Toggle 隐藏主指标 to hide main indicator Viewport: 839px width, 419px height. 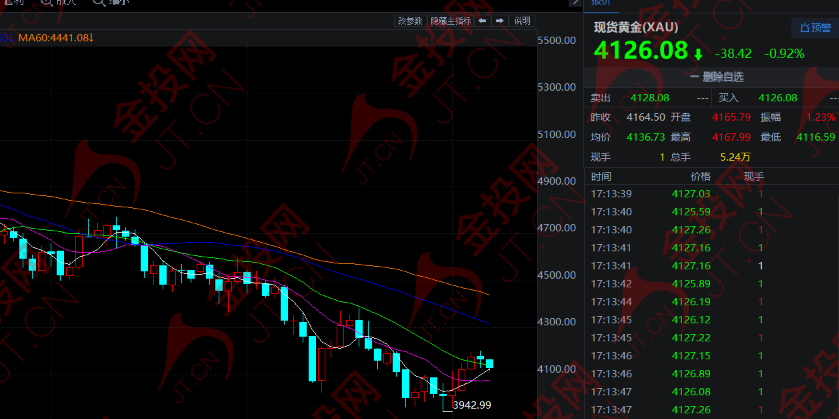(451, 21)
